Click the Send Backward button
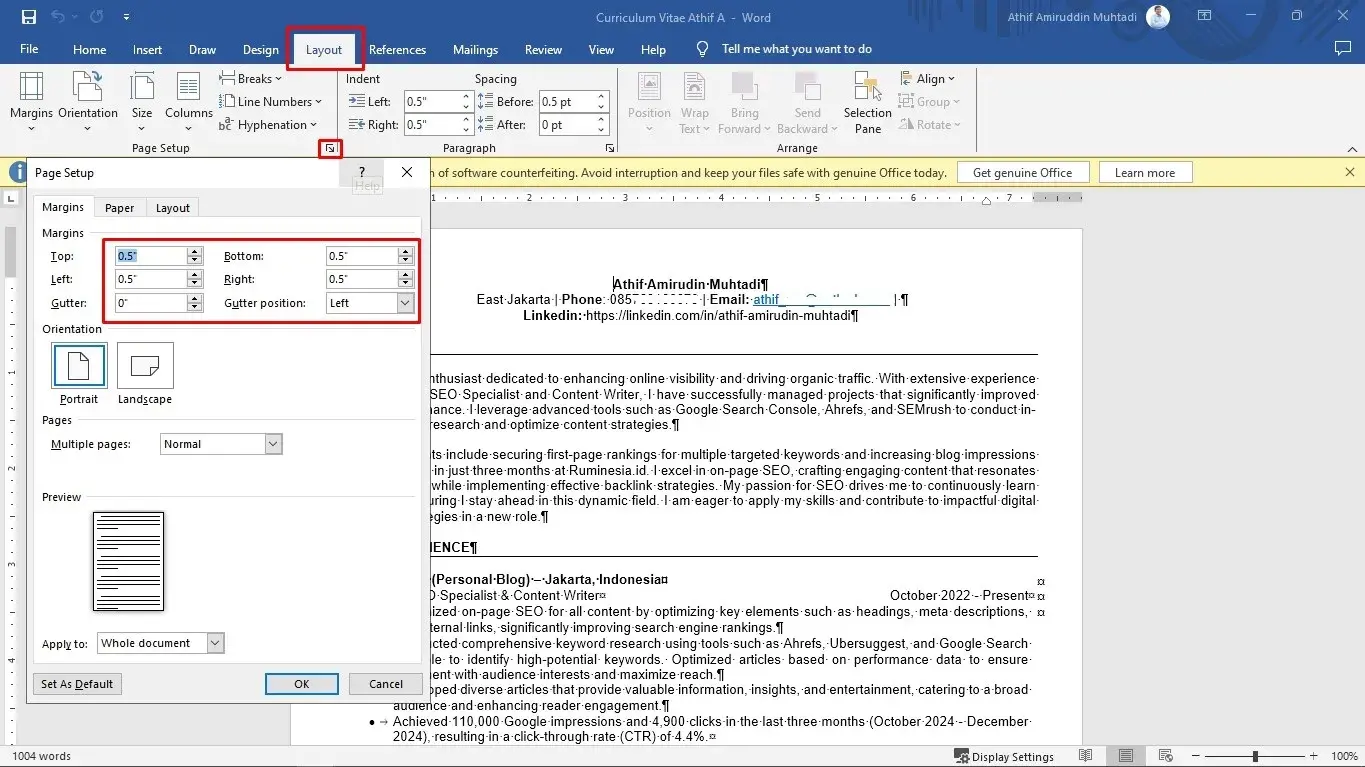 pos(807,102)
